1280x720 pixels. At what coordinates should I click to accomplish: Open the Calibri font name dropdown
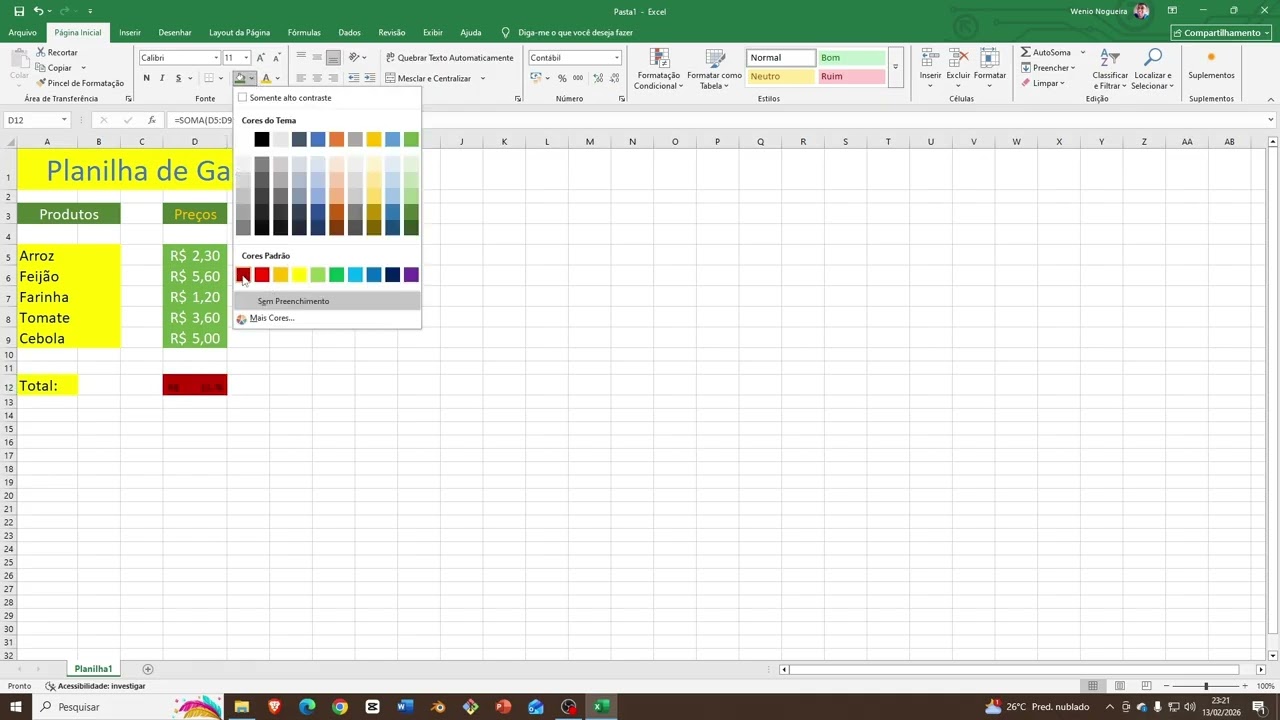(216, 58)
